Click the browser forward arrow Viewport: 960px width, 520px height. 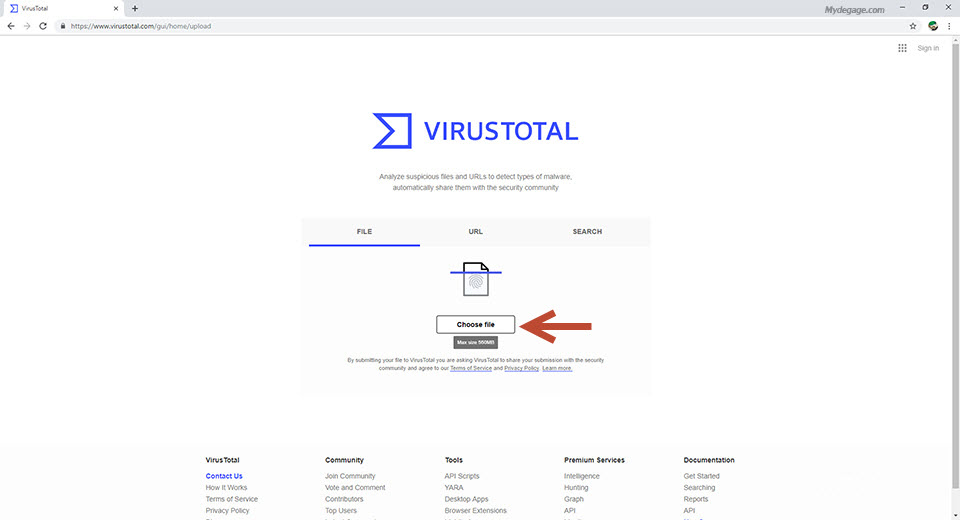coord(27,26)
